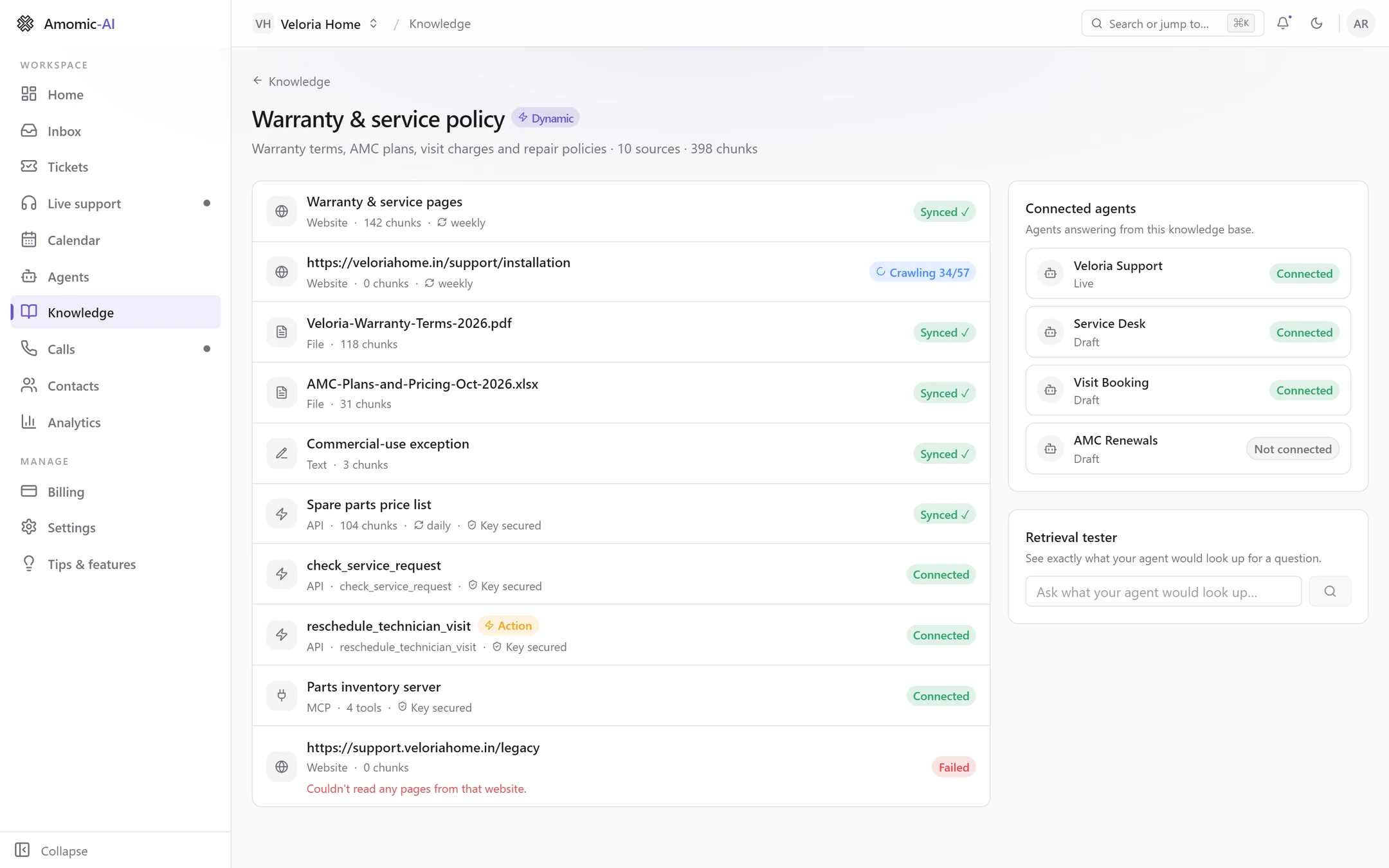Viewport: 1389px width, 868px height.
Task: Open Analytics in the sidebar
Action: point(116,422)
